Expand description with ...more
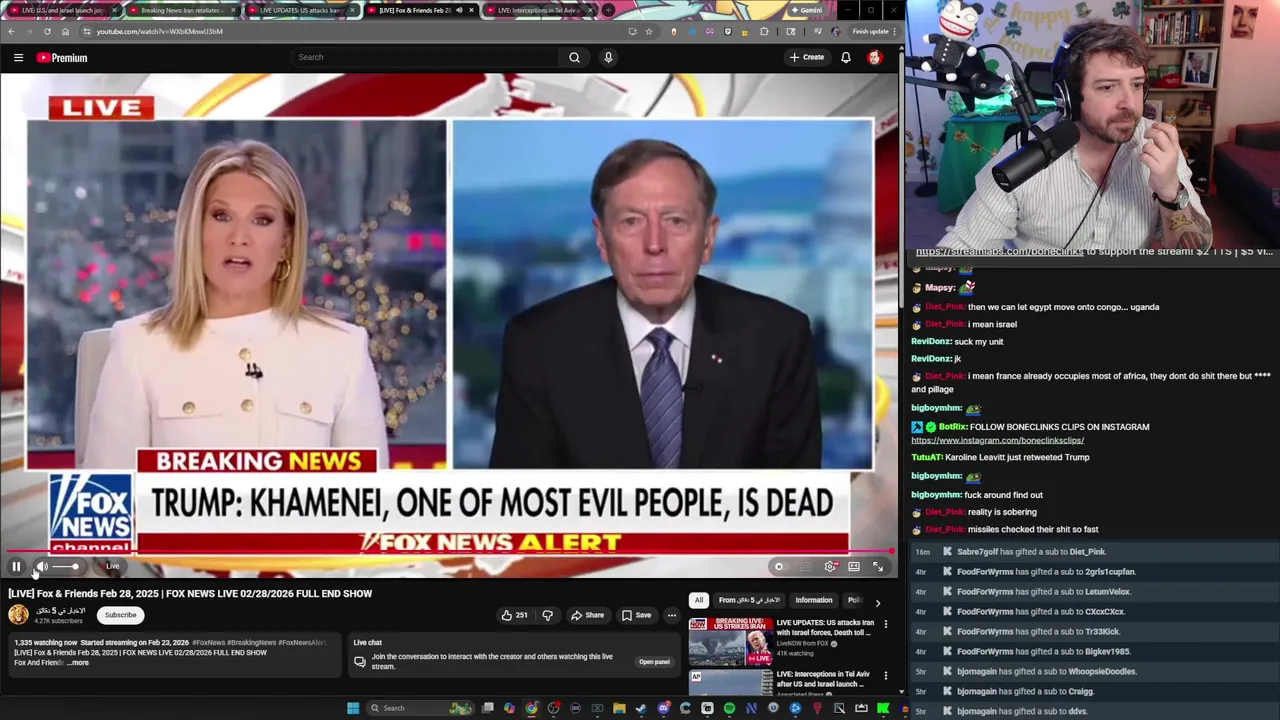 tap(79, 663)
